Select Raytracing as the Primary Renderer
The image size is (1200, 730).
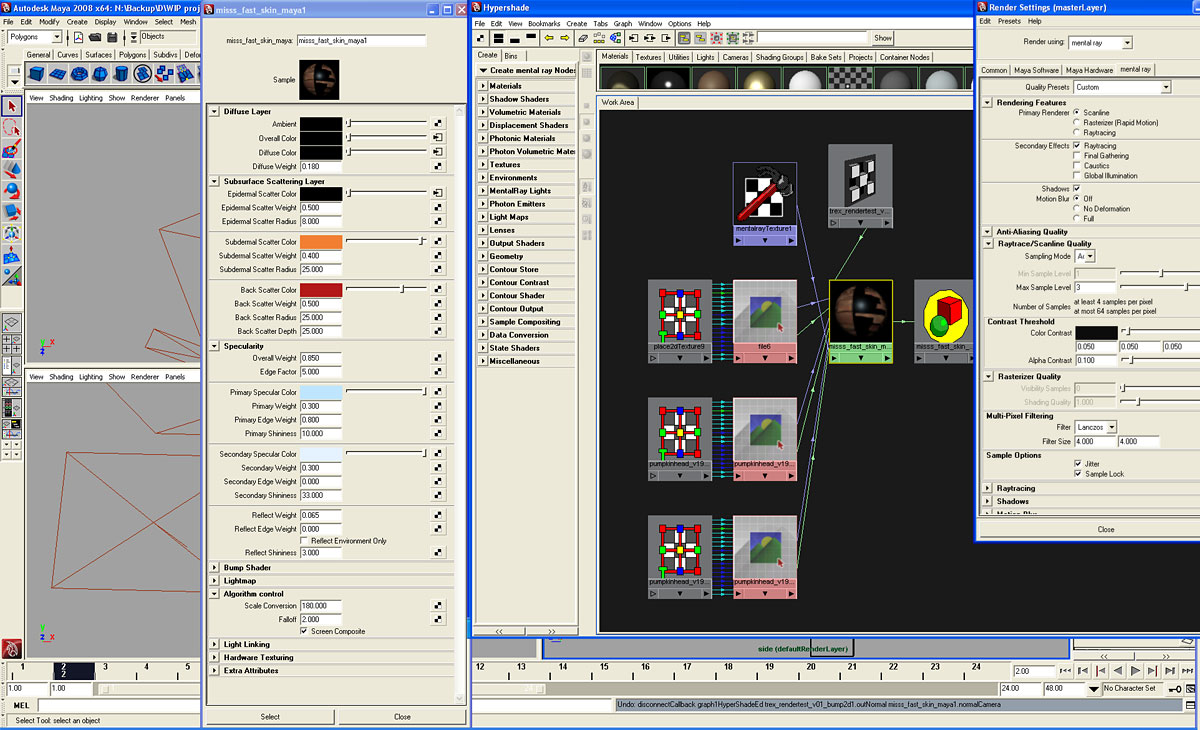1077,132
